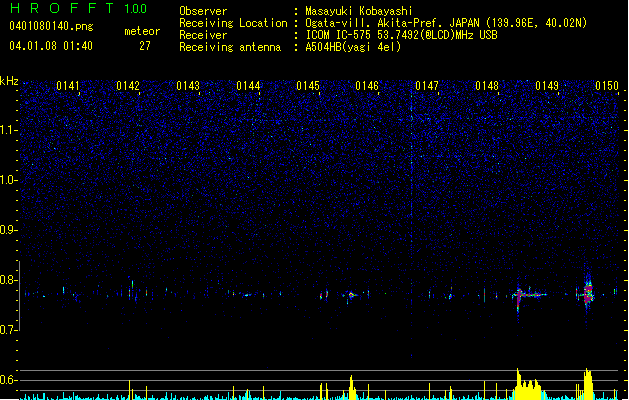Viewport: 629px width, 400px height.
Task: Click the tall yellow power peak below 0150
Action: point(588,384)
